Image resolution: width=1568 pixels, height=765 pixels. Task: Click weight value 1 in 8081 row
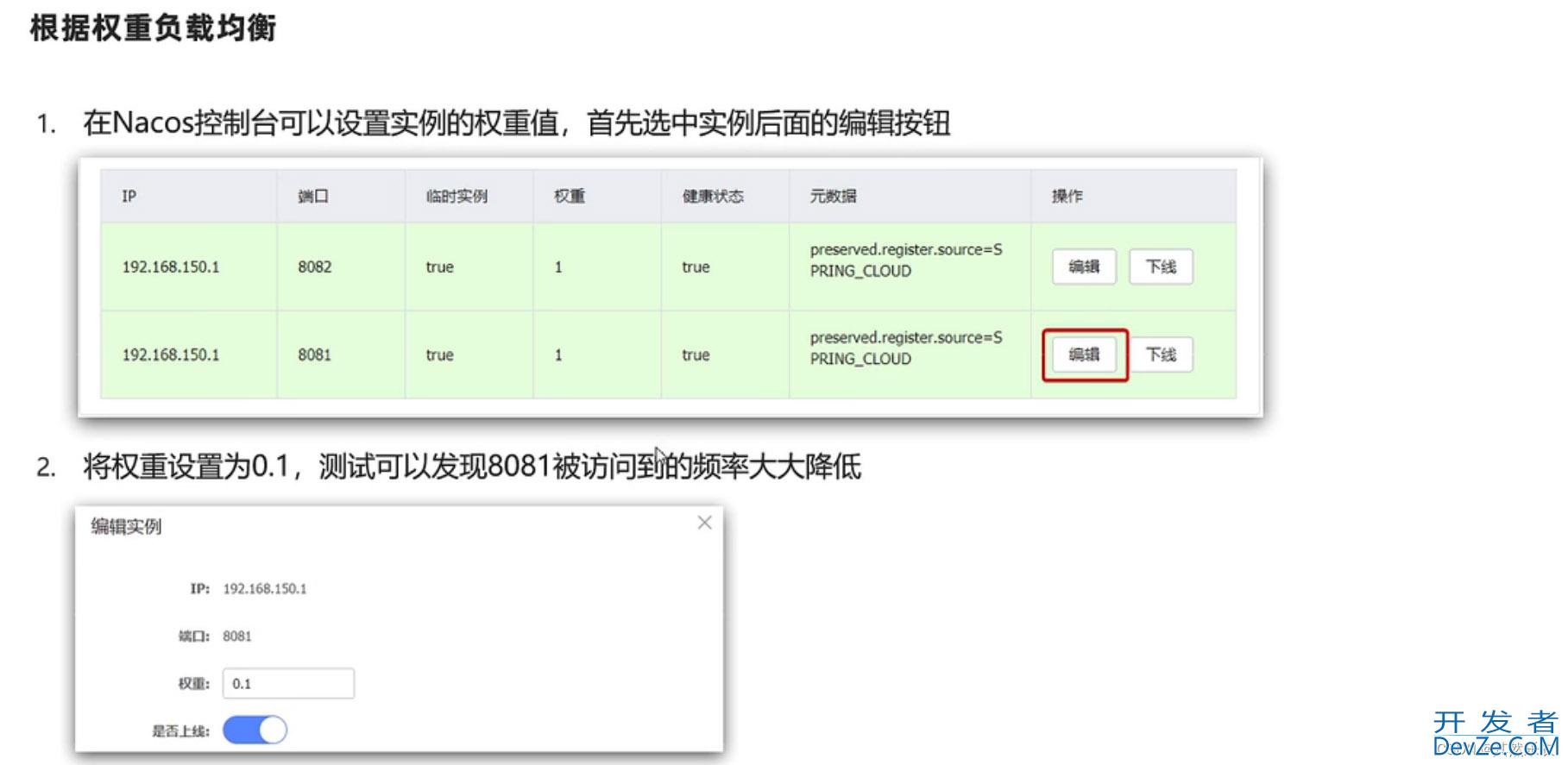tap(558, 355)
